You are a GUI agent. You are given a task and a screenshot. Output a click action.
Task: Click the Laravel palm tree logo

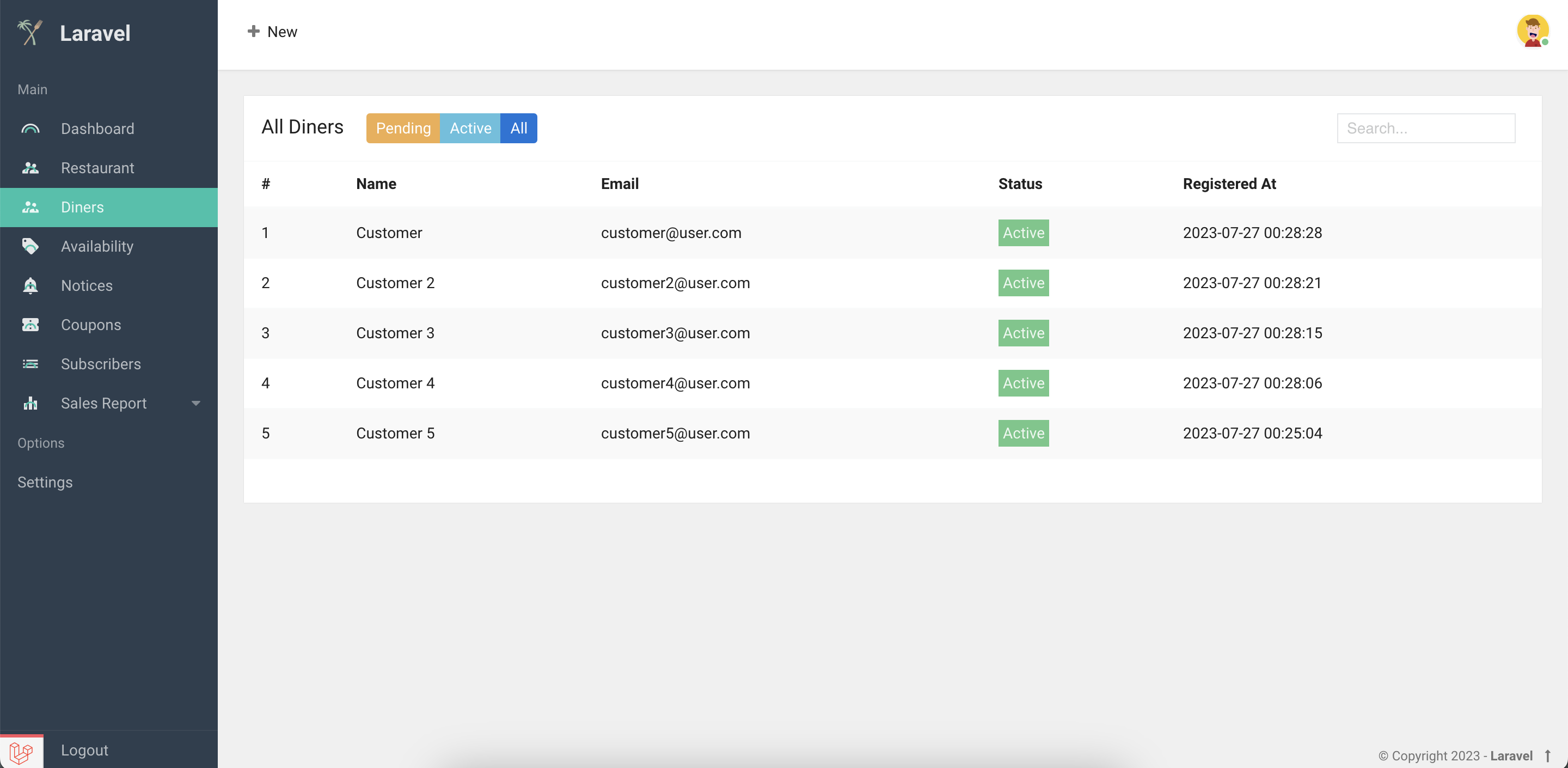(x=30, y=32)
